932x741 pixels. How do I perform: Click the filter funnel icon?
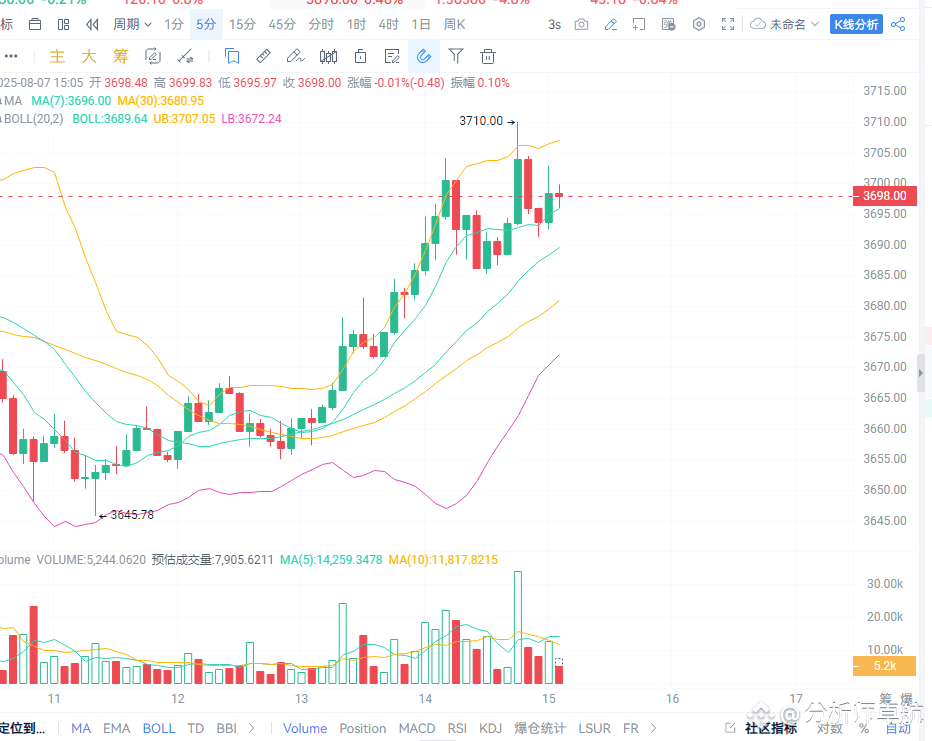(455, 56)
